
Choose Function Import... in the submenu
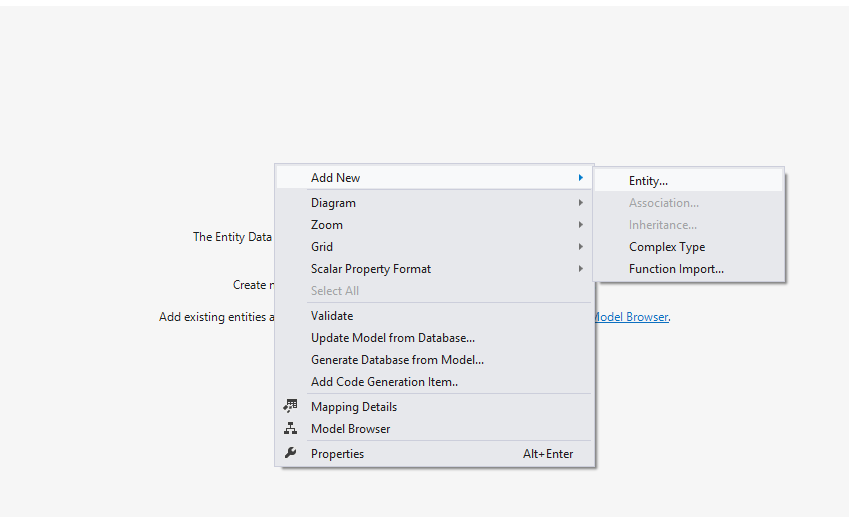(x=688, y=269)
